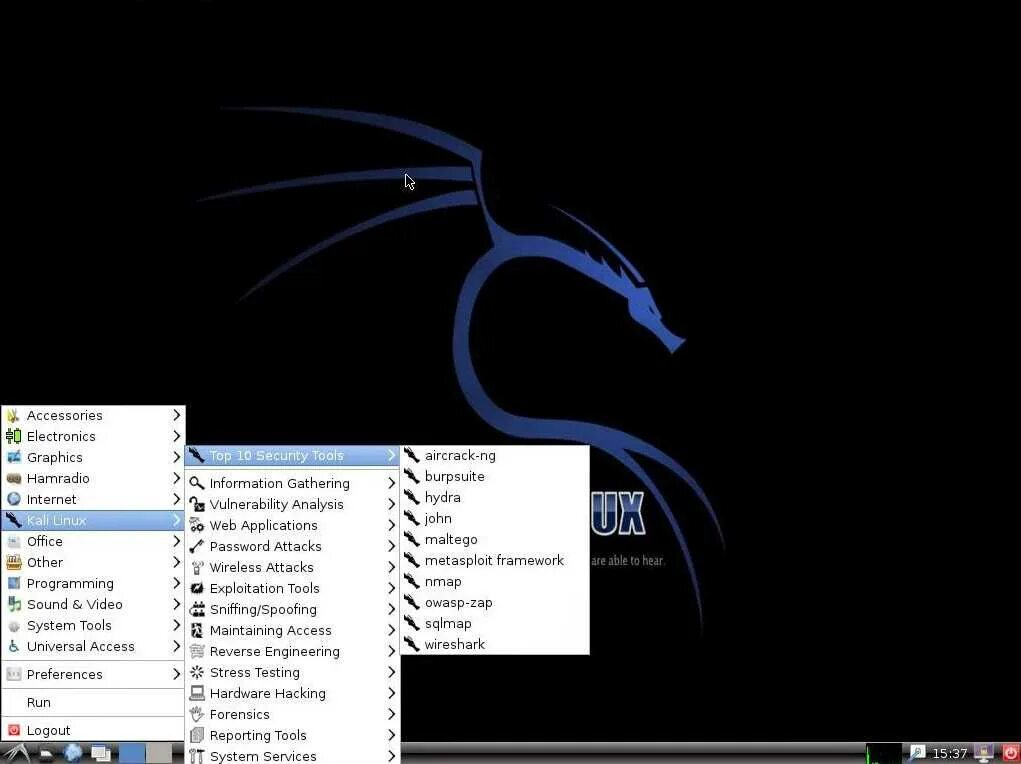The height and width of the screenshot is (764, 1021).
Task: Click the Hamradio category icon
Action: pos(14,478)
